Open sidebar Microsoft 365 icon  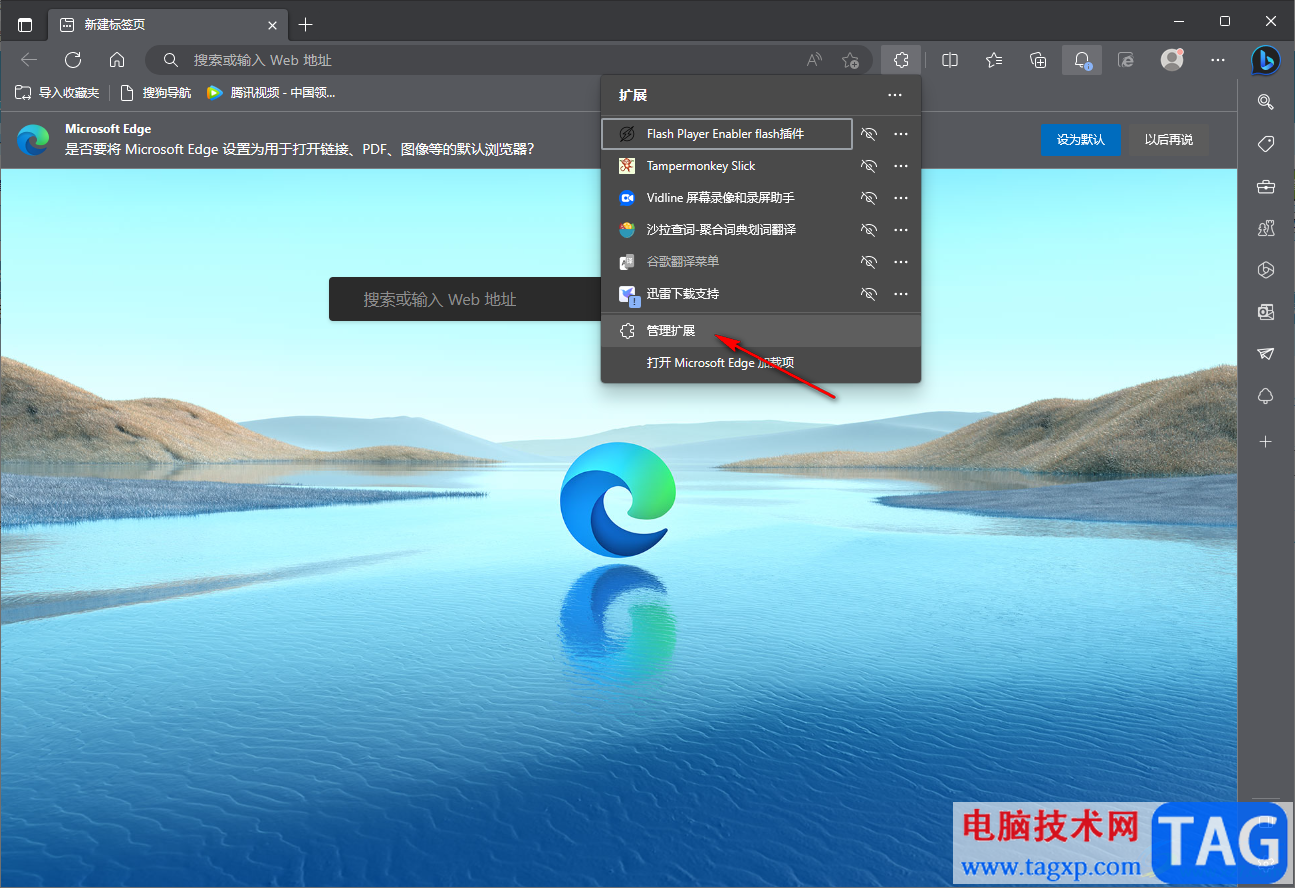(1266, 270)
